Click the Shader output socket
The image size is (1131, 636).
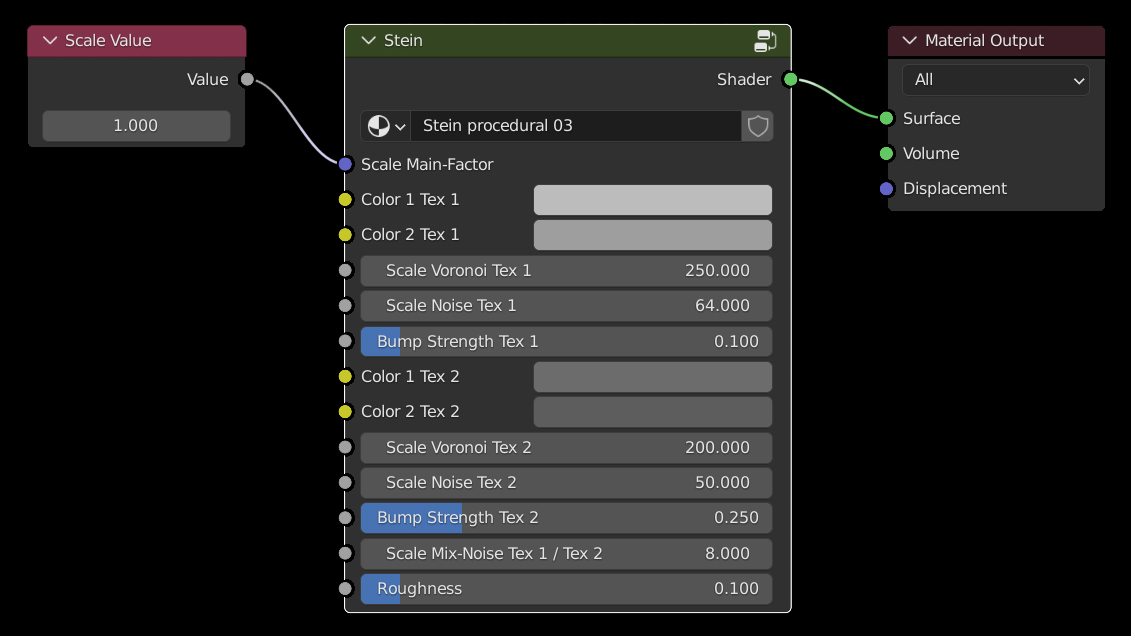(790, 80)
